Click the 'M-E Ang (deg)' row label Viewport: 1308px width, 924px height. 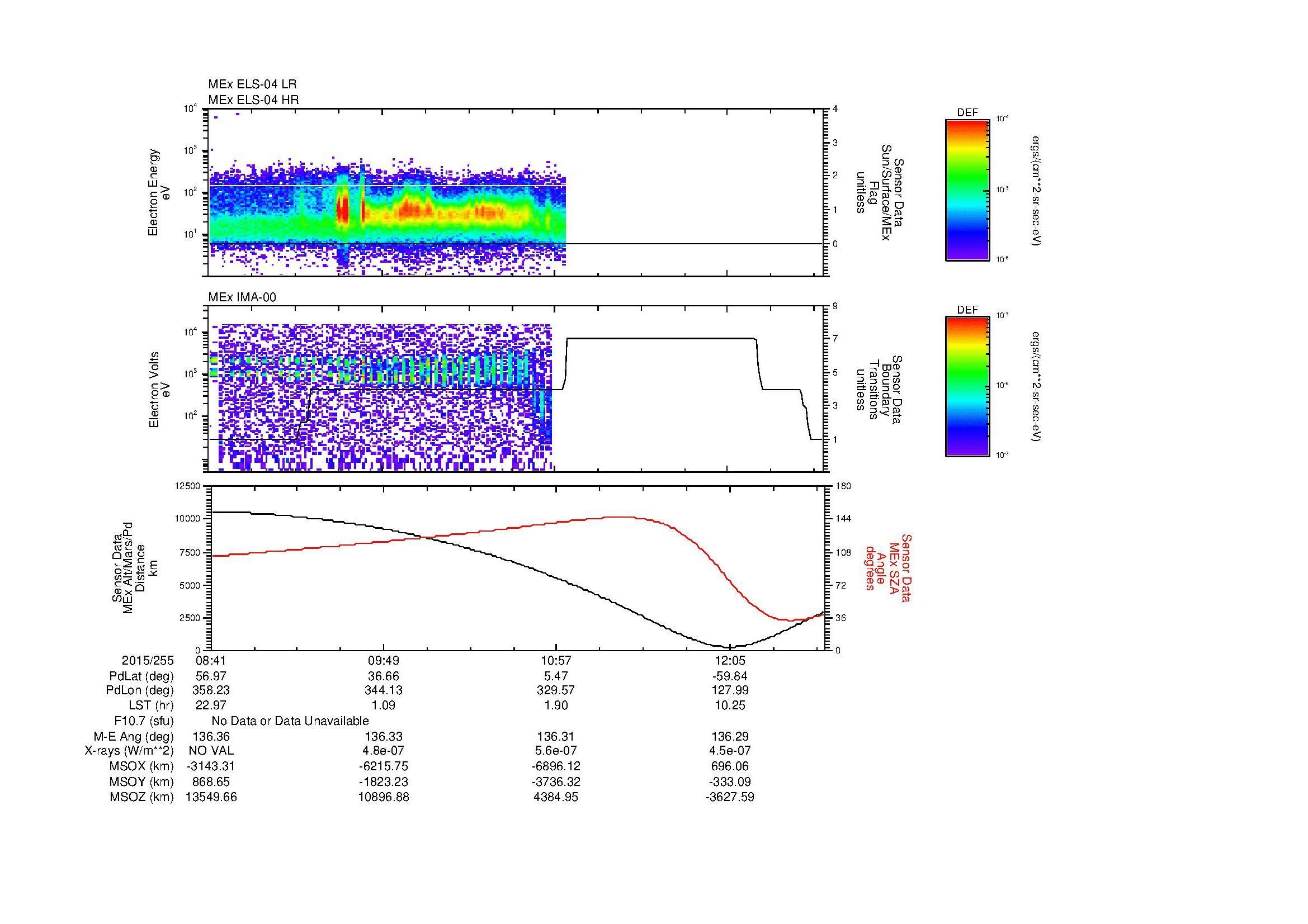click(134, 737)
